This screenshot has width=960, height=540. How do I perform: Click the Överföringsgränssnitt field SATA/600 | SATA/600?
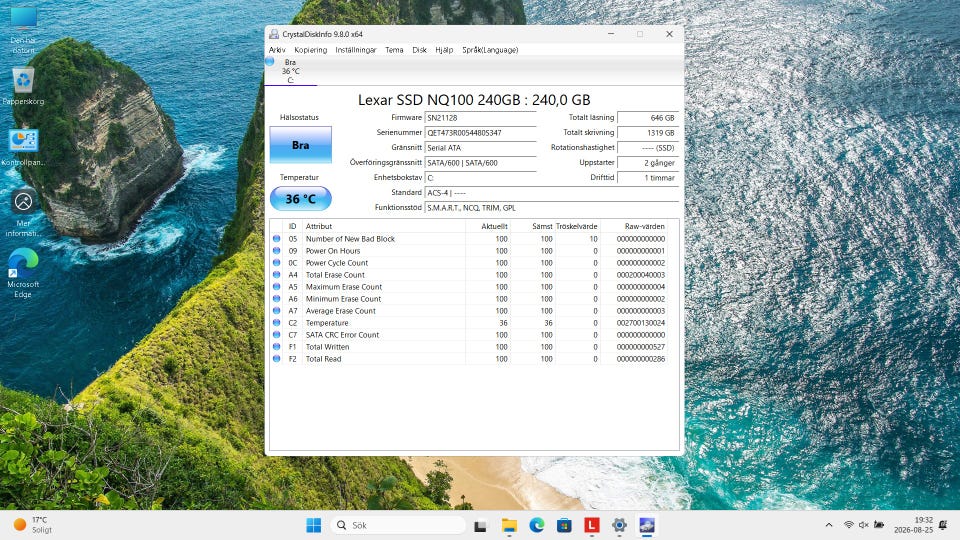pos(481,163)
